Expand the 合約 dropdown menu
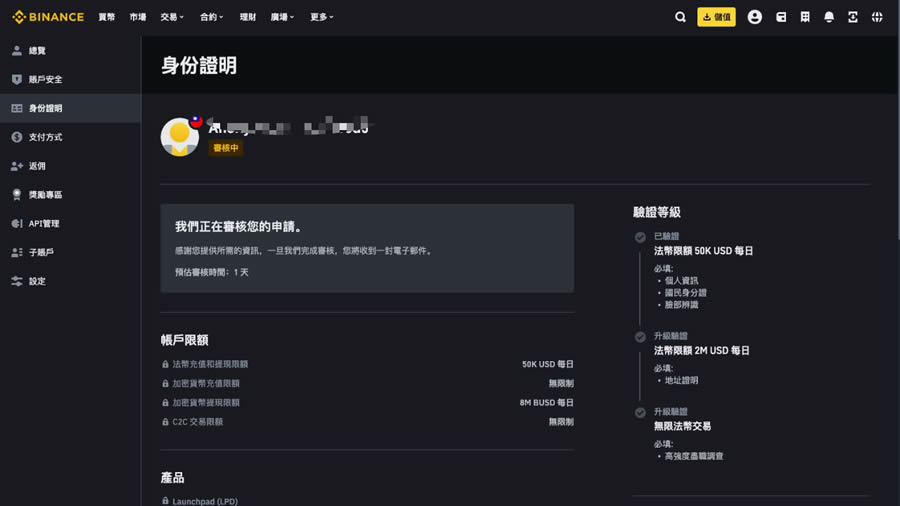900x506 pixels. coord(211,17)
